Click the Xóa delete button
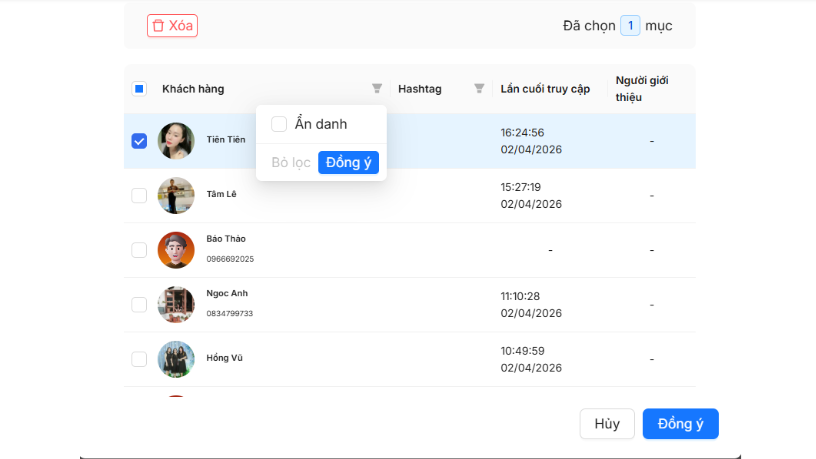This screenshot has width=816, height=459. tap(172, 26)
